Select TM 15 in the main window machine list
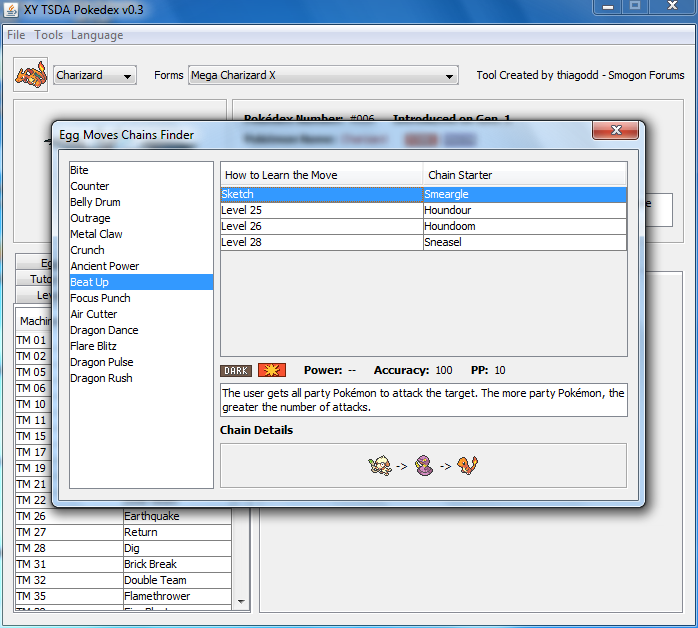698x628 pixels. 33,437
